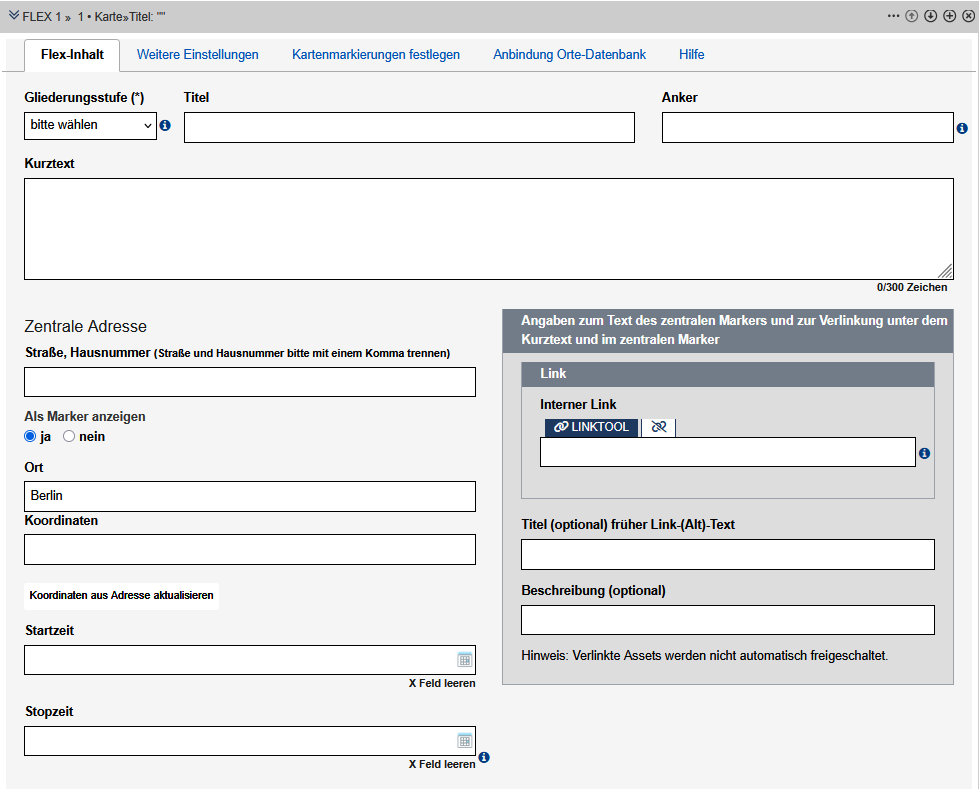This screenshot has height=789, width=980.
Task: Click the info icon beside the Anker field
Action: [x=962, y=129]
